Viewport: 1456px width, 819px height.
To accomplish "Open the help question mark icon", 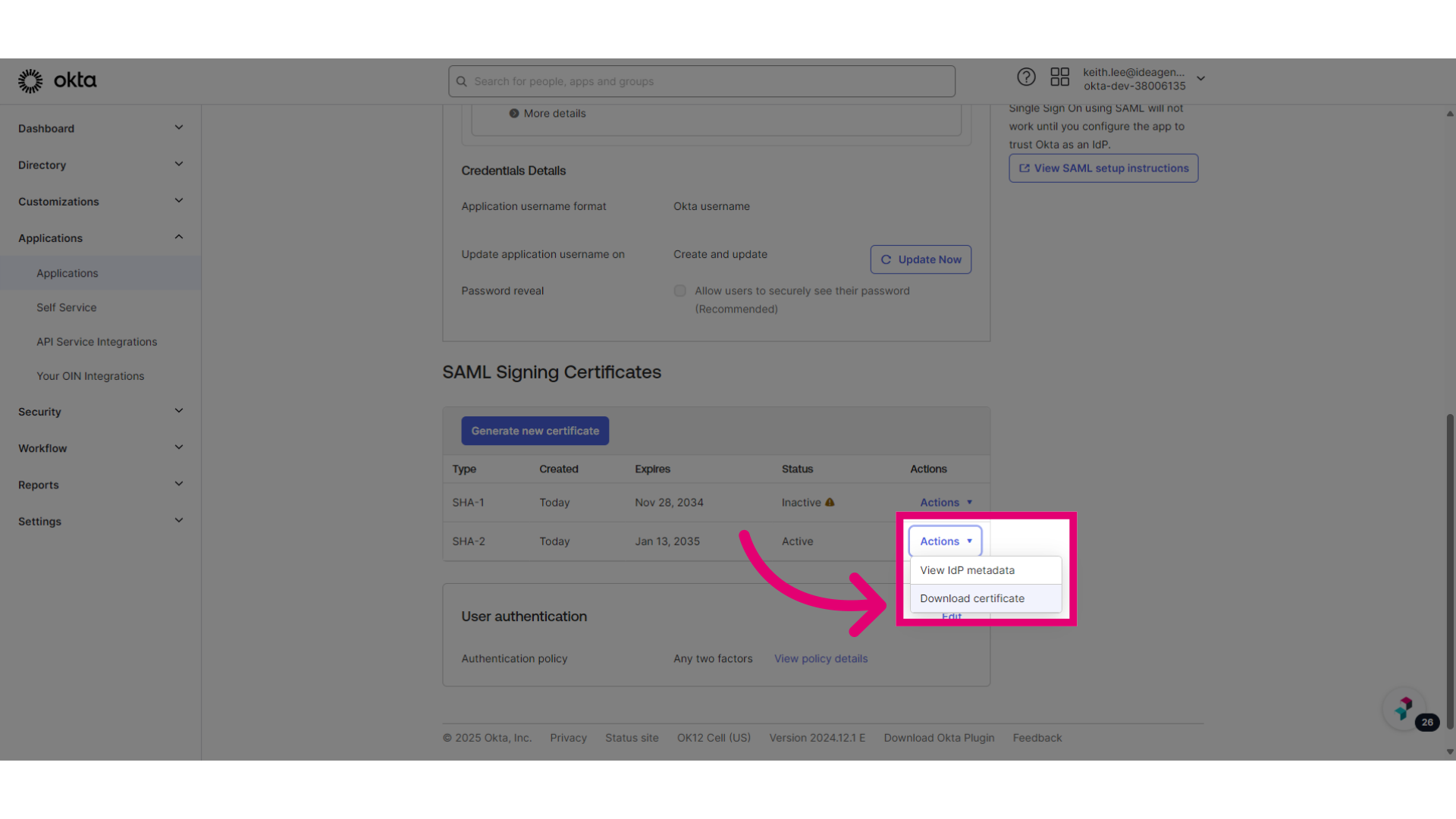I will pyautogui.click(x=1026, y=77).
